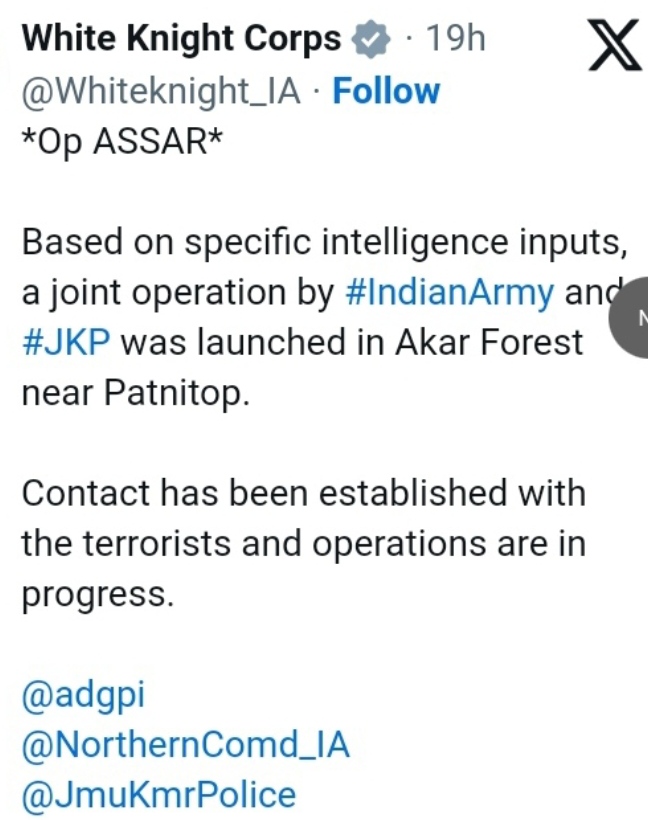Click the @Whiteknight_IA handle

[x=161, y=91]
